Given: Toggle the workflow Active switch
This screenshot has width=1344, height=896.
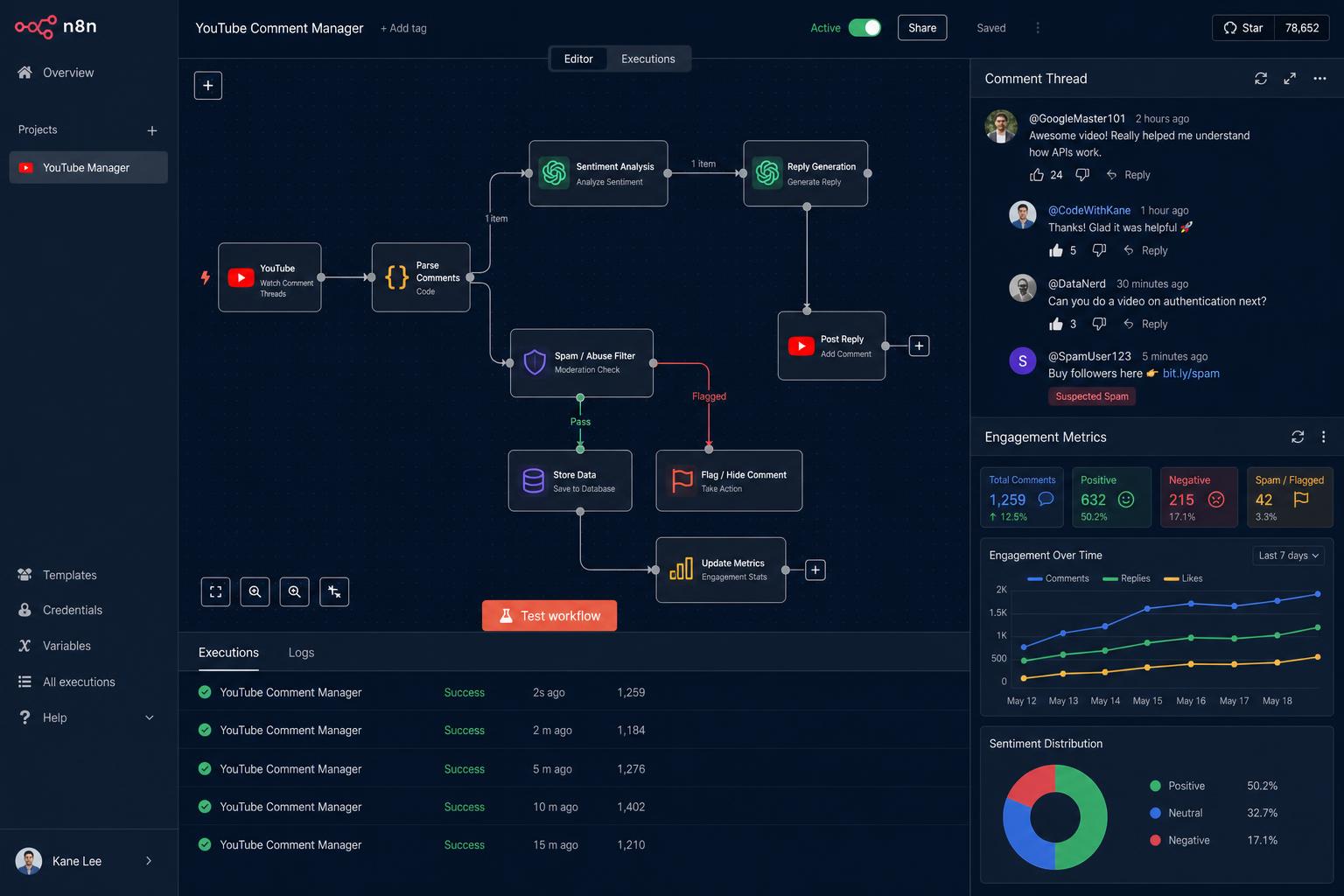Looking at the screenshot, I should (864, 28).
